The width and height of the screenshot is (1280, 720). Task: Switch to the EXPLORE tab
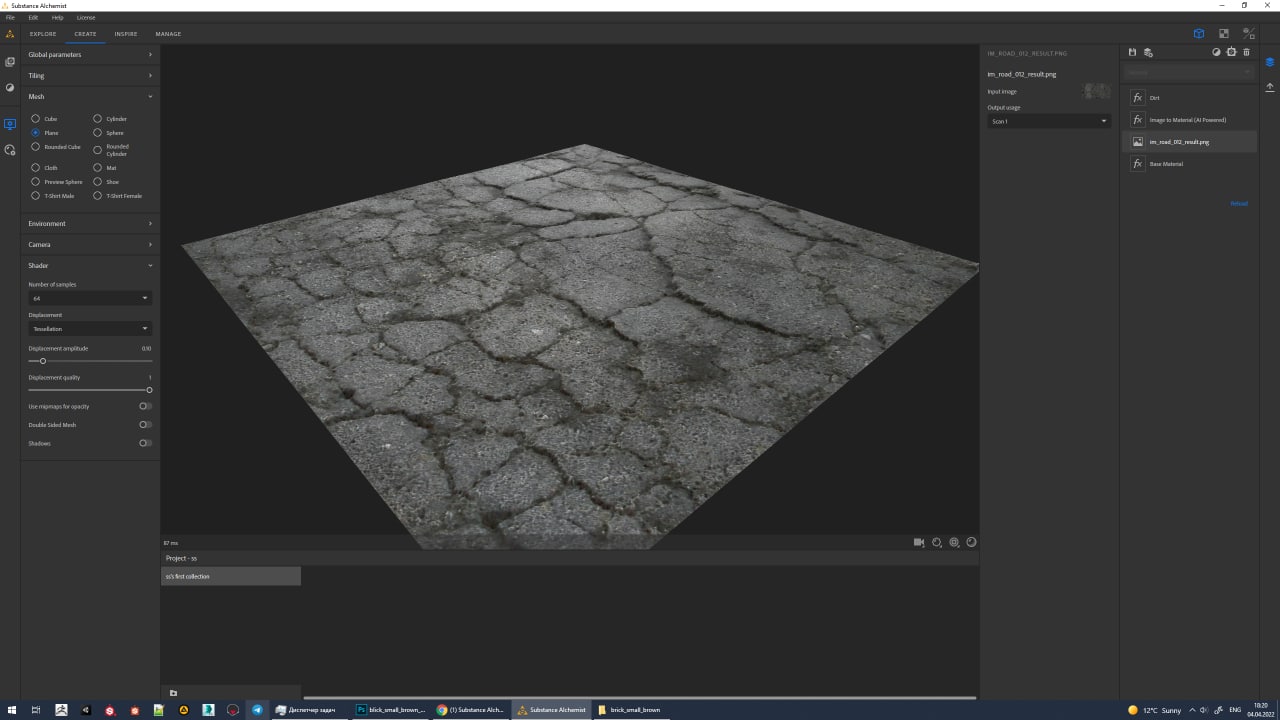click(x=43, y=34)
